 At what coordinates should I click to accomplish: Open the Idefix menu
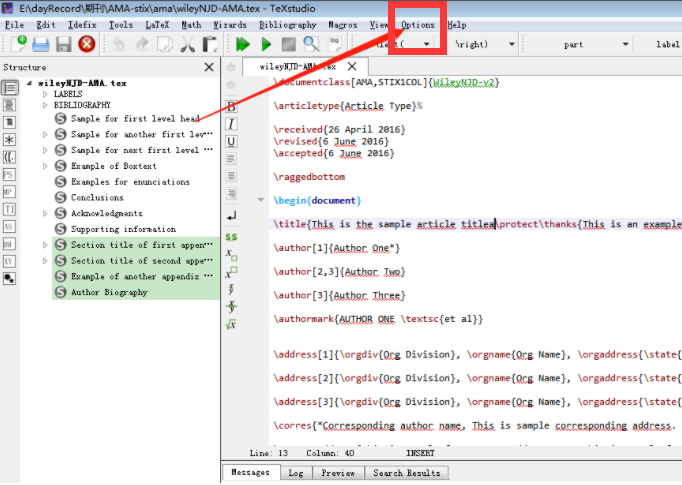[x=82, y=25]
